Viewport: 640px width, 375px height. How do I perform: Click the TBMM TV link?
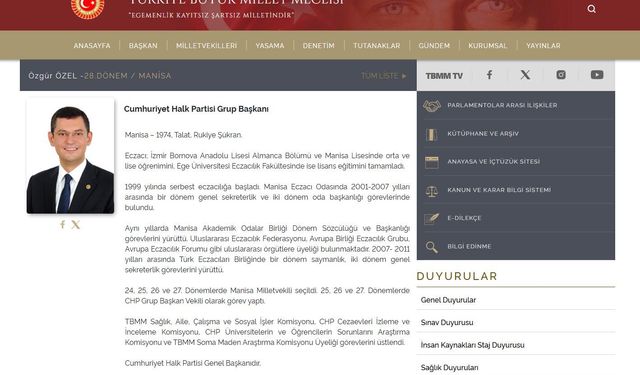tap(444, 76)
